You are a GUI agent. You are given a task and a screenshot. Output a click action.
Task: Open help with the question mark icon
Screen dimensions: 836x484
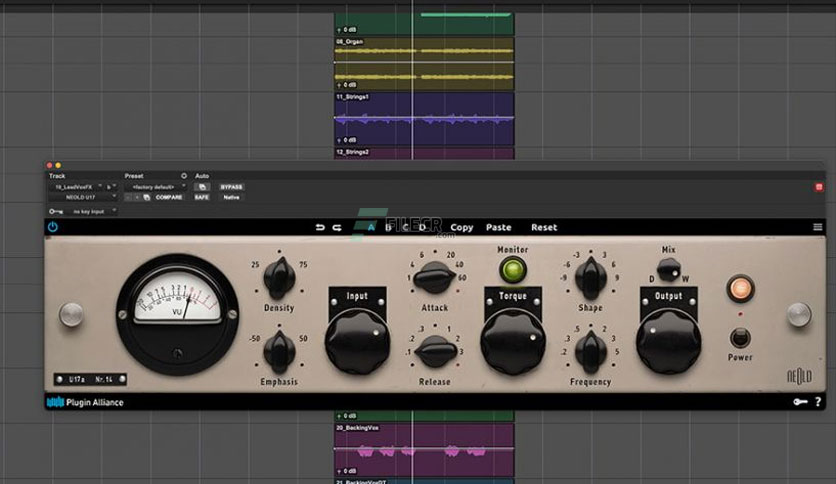point(818,402)
